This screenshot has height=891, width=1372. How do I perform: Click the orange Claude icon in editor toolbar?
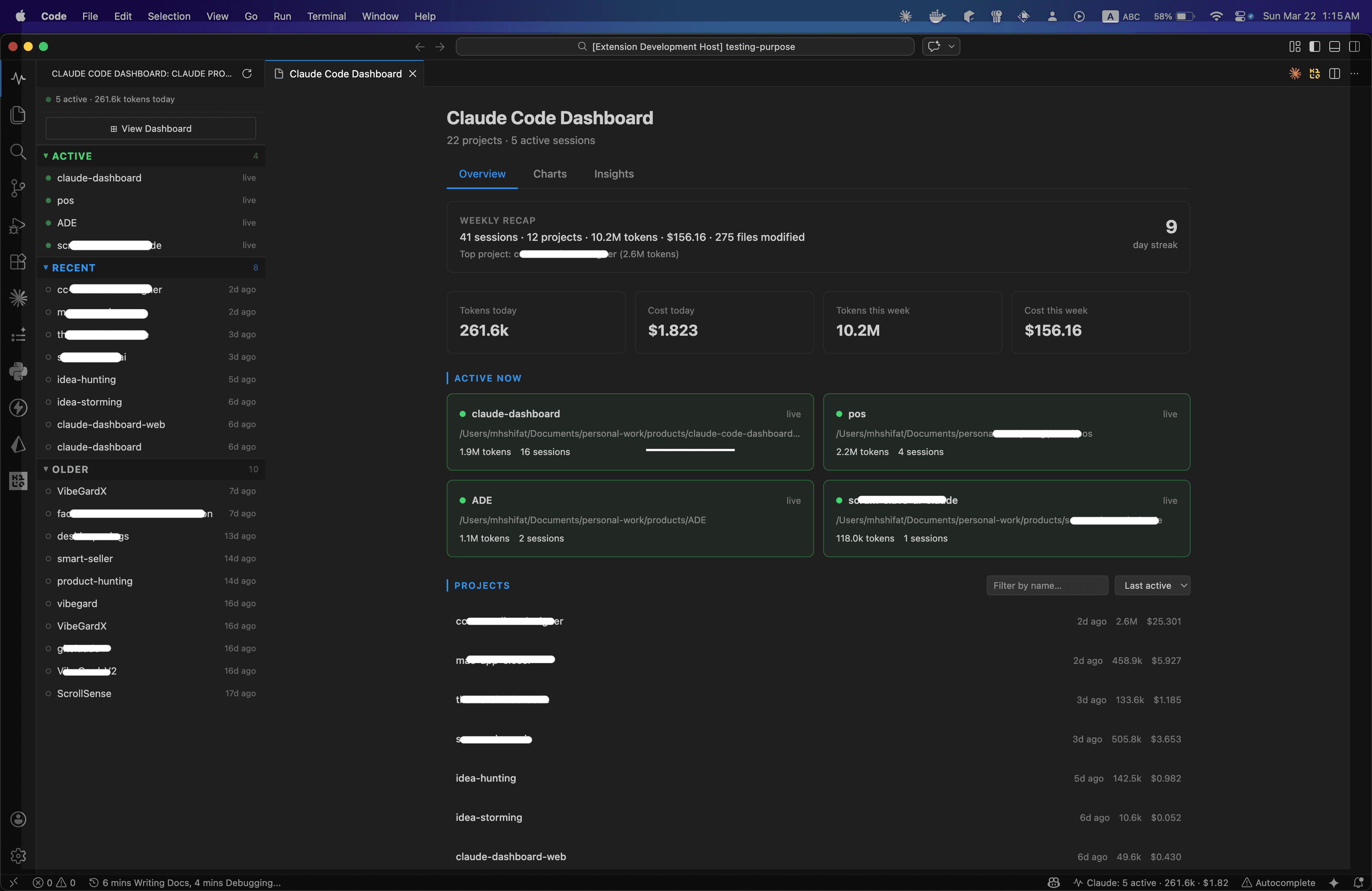(1295, 73)
